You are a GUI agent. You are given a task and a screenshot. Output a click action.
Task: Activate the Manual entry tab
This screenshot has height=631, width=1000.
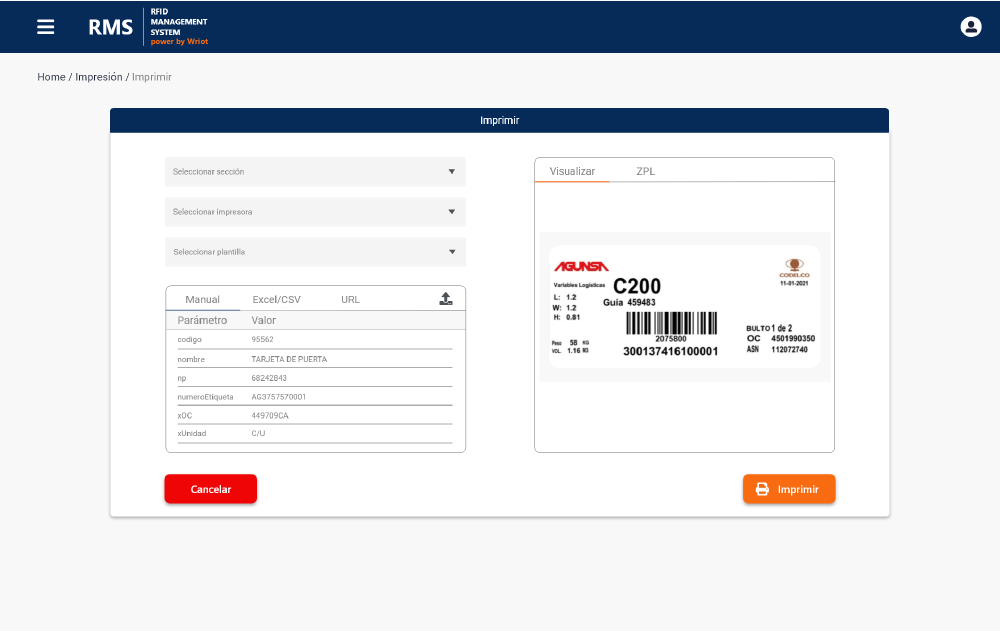(x=204, y=298)
